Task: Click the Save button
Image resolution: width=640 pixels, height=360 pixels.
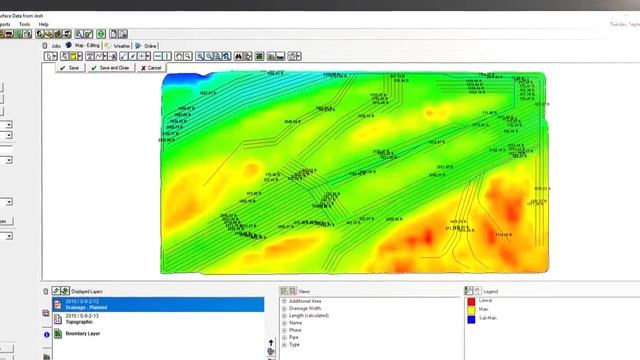Action: click(70, 68)
